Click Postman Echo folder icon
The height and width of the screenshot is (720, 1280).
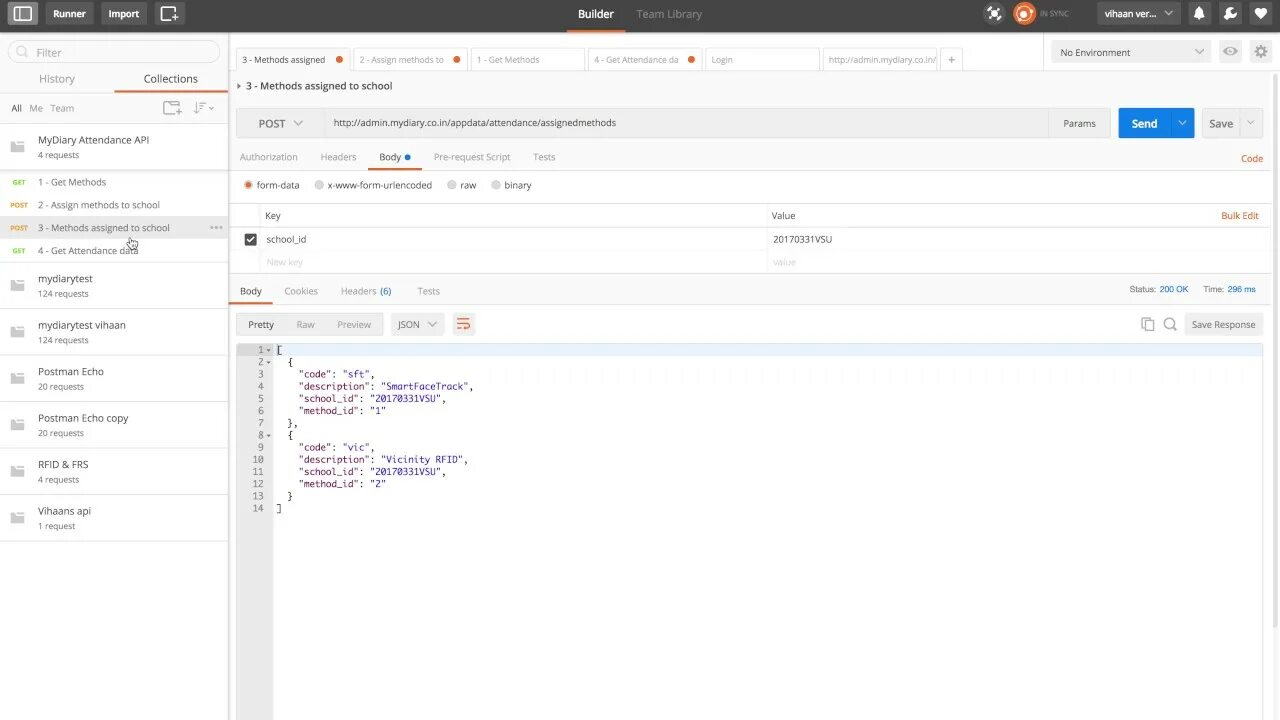17,379
